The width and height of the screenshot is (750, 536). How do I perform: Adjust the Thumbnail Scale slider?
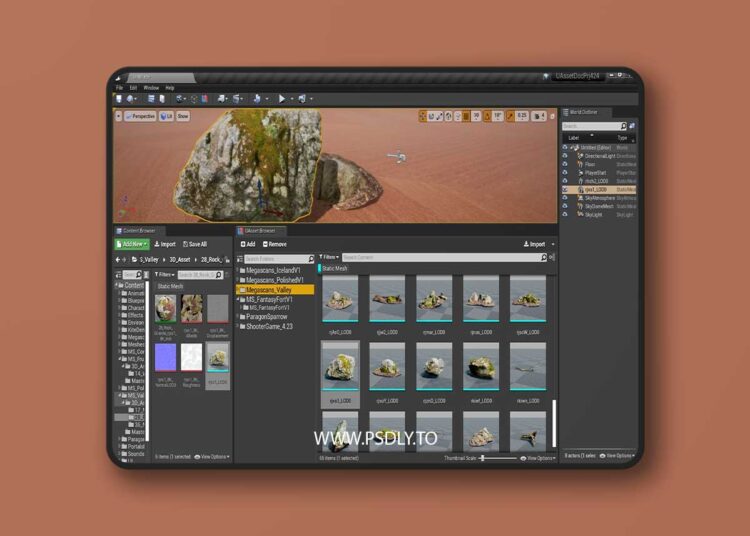(484, 458)
